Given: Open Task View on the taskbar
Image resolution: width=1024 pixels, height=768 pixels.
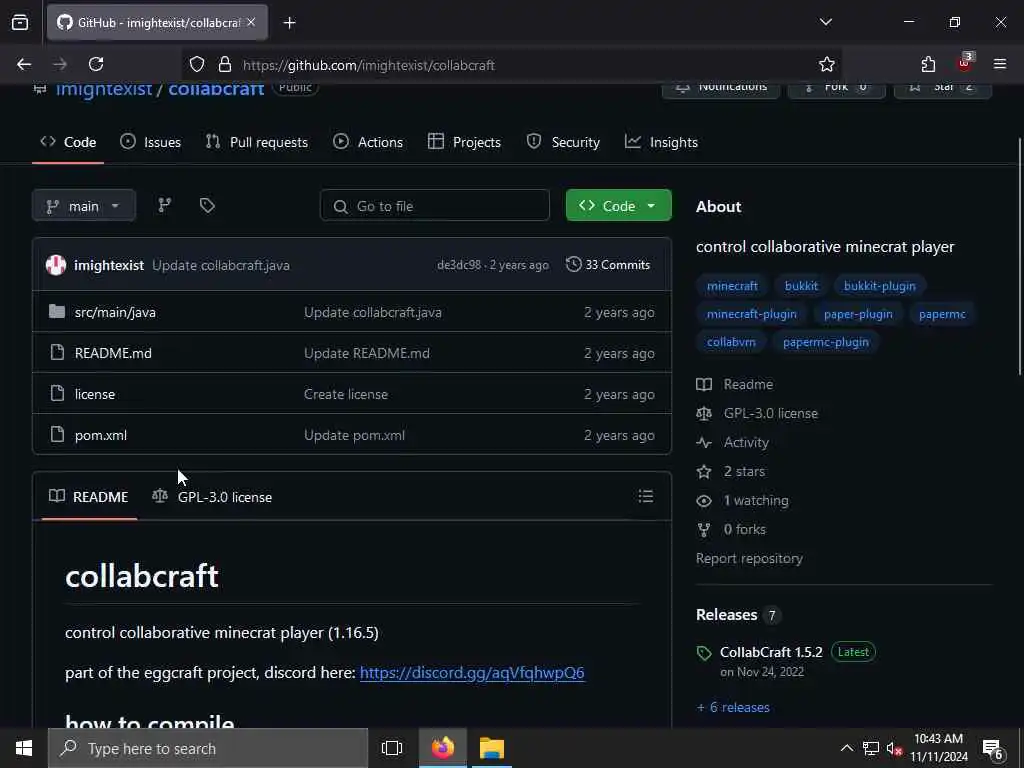Looking at the screenshot, I should tap(392, 748).
